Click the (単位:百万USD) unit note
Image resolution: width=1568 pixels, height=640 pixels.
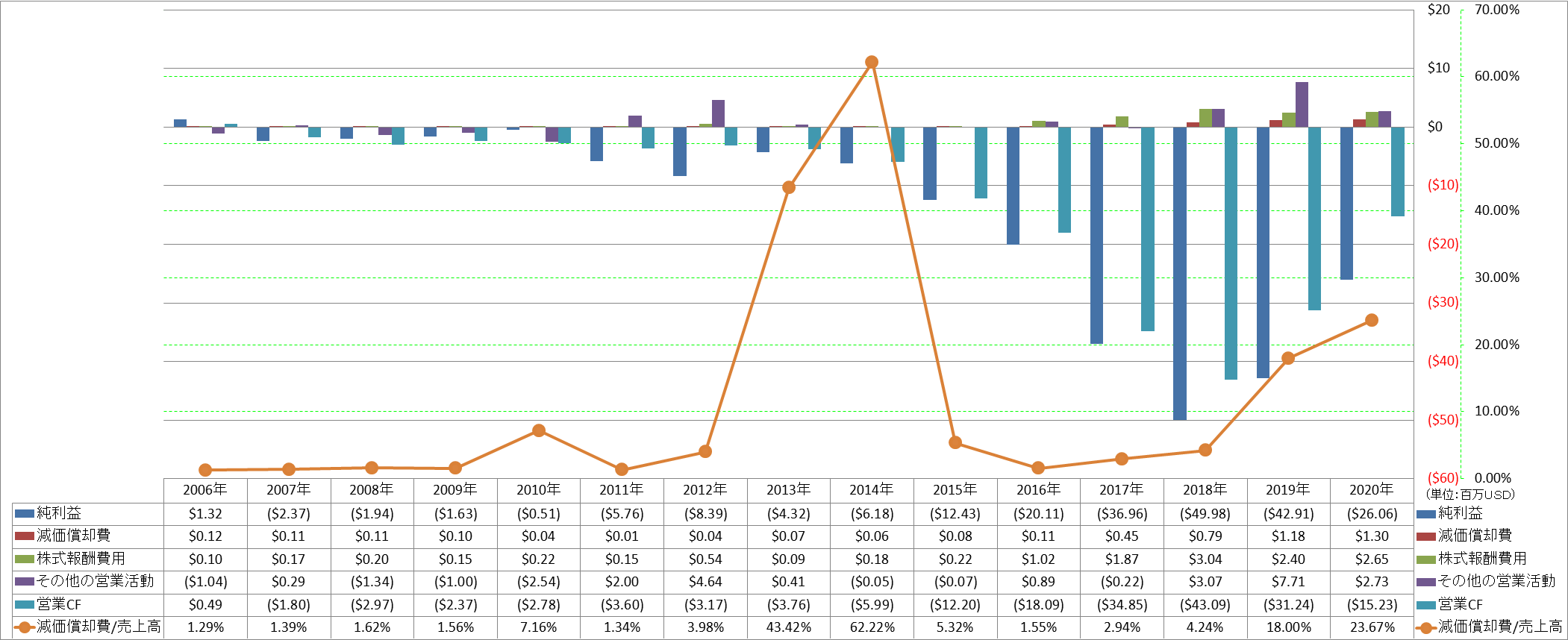[x=1470, y=495]
